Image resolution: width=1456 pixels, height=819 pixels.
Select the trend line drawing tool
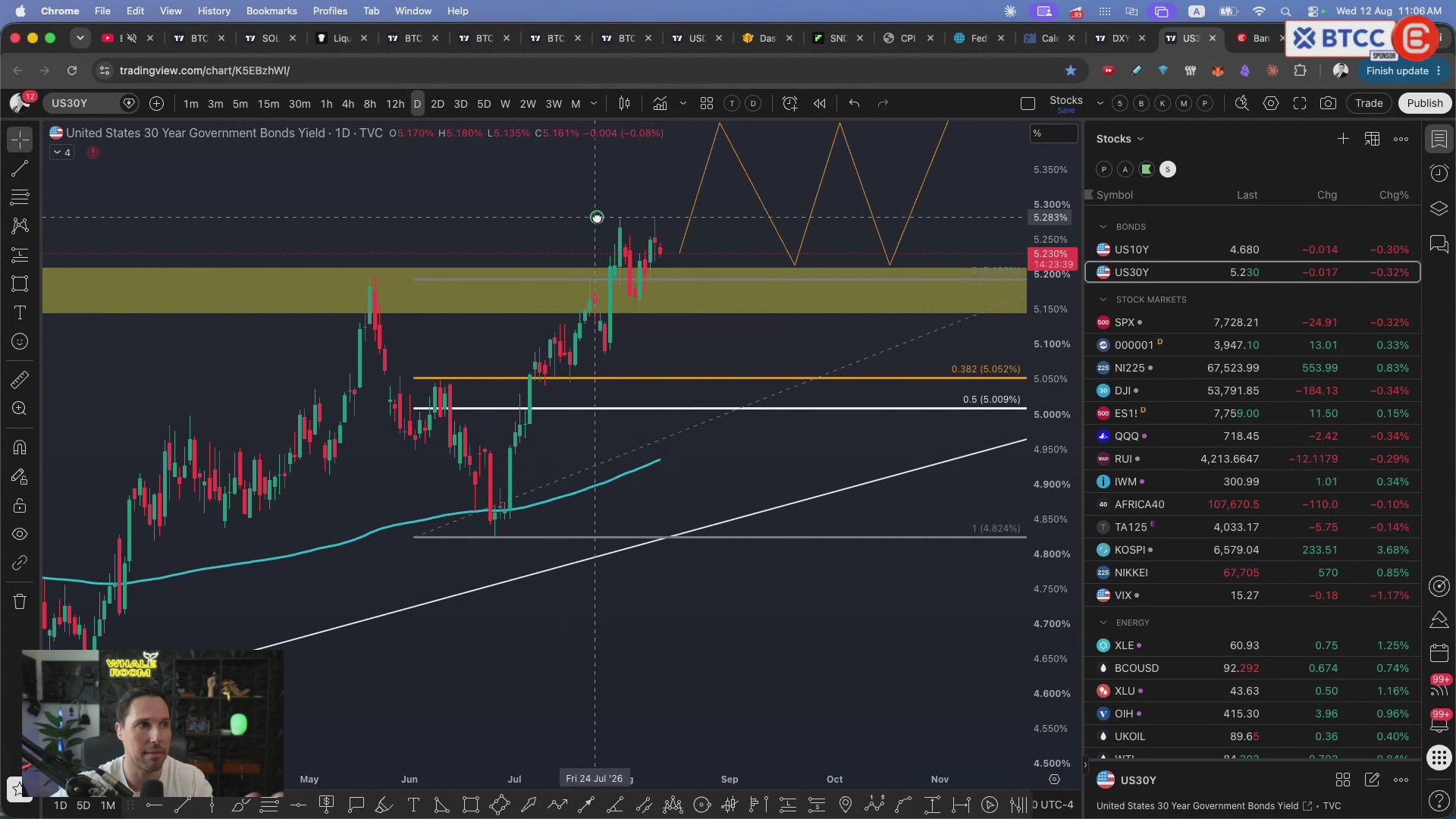pyautogui.click(x=20, y=168)
